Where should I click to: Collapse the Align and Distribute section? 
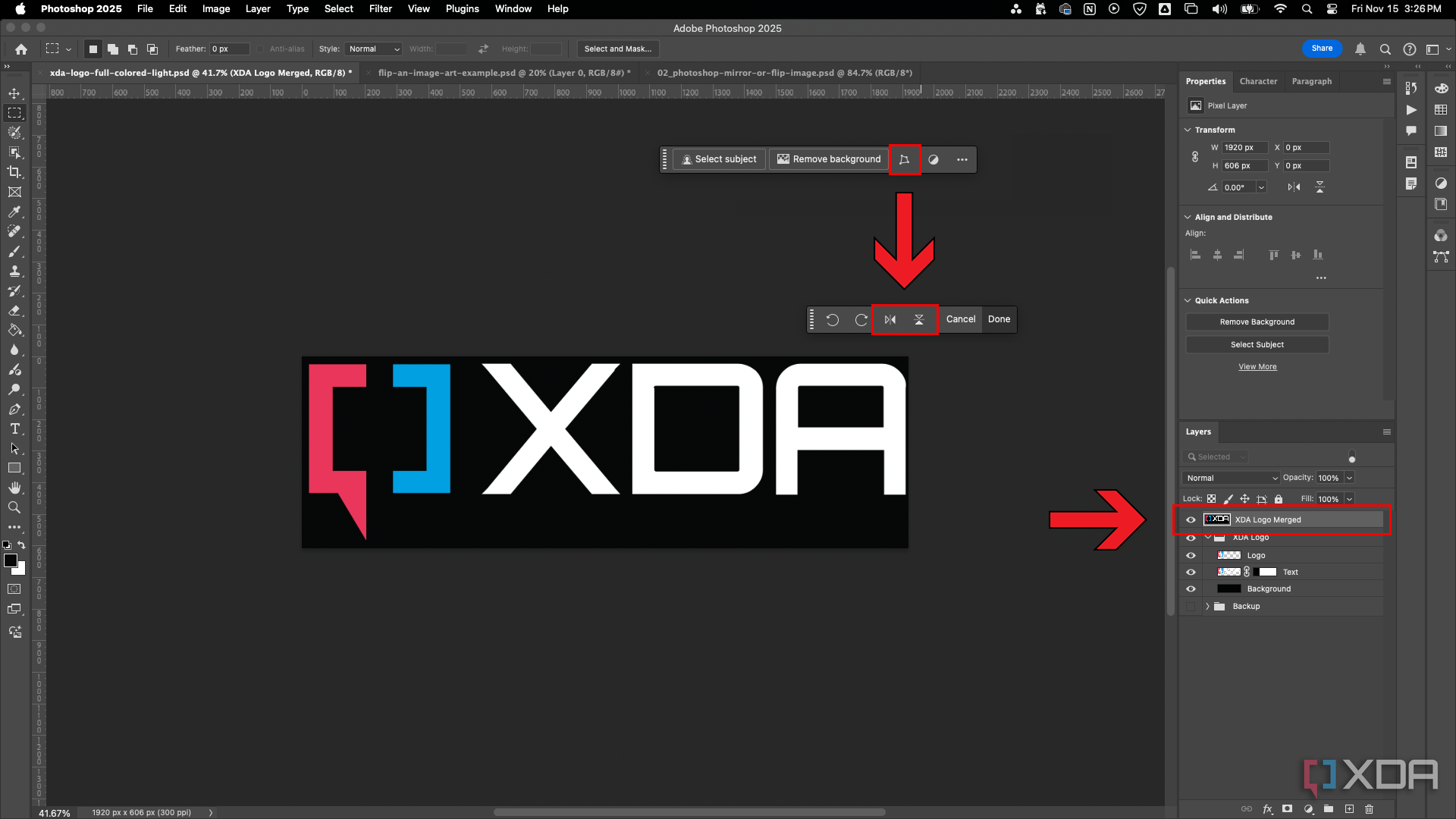pos(1188,218)
